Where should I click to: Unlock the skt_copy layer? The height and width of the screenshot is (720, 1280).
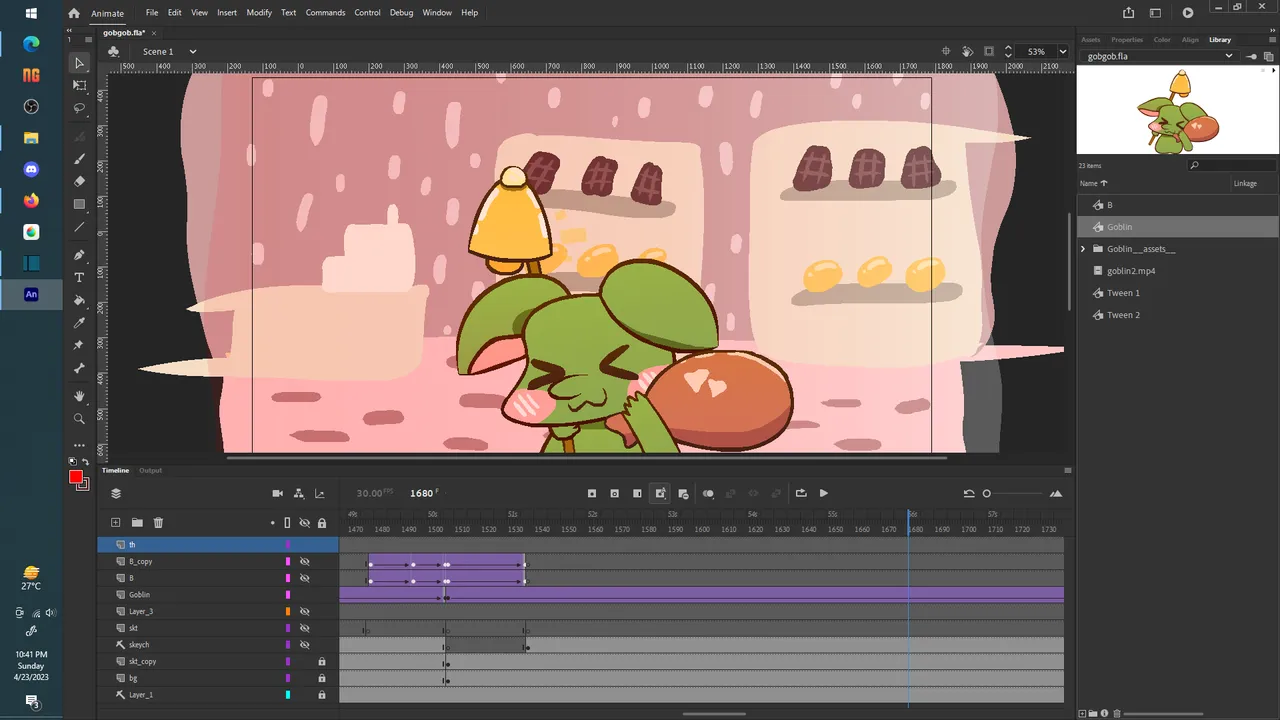click(x=322, y=661)
